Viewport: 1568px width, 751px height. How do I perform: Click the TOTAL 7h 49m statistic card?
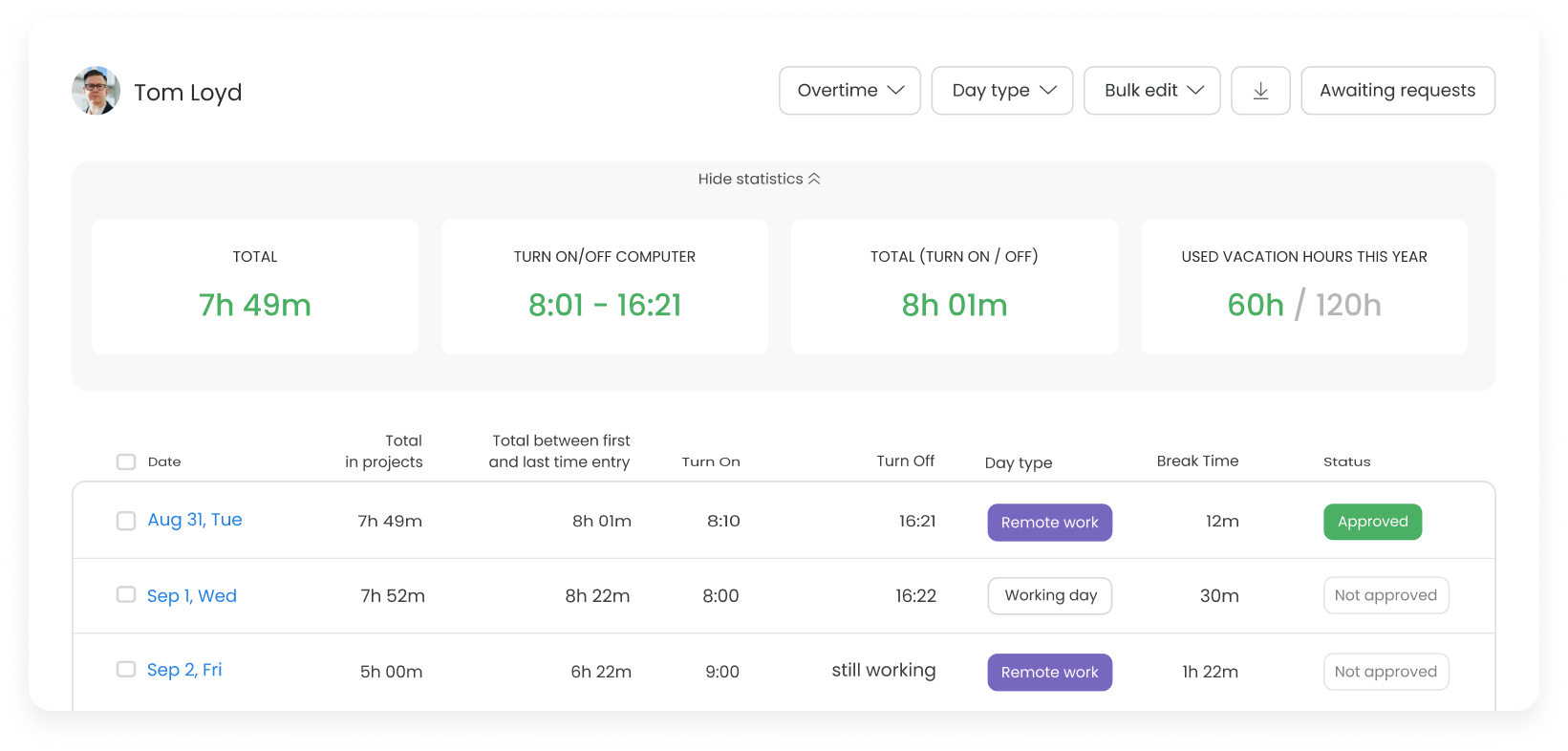point(255,287)
